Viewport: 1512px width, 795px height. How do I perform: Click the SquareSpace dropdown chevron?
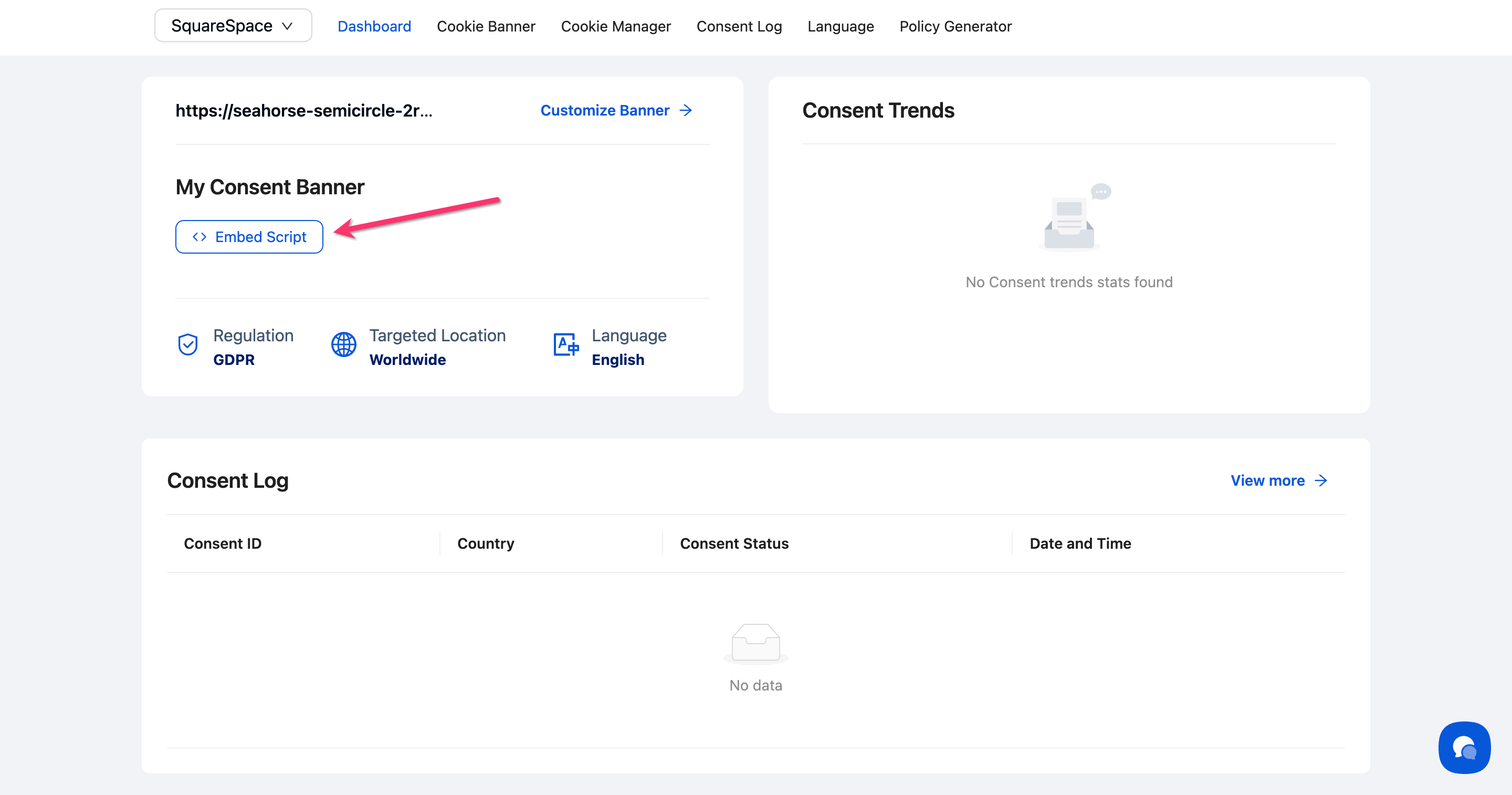[x=288, y=26]
